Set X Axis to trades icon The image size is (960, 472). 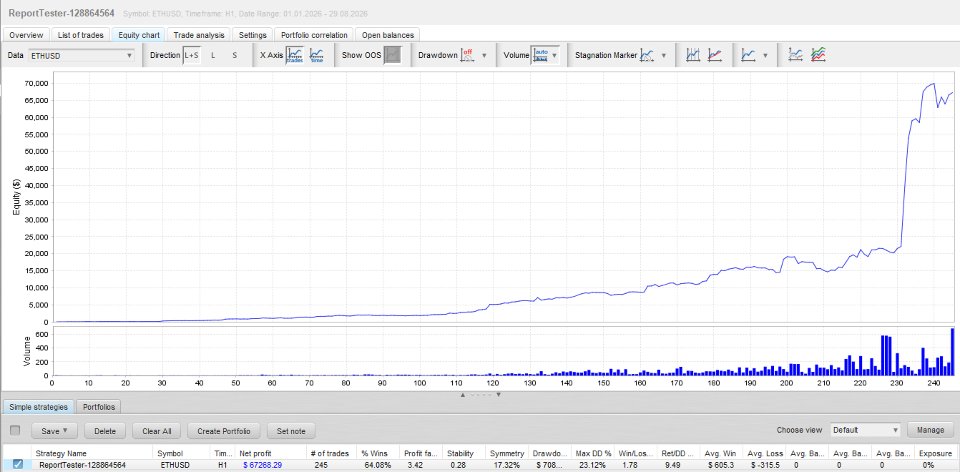click(294, 55)
